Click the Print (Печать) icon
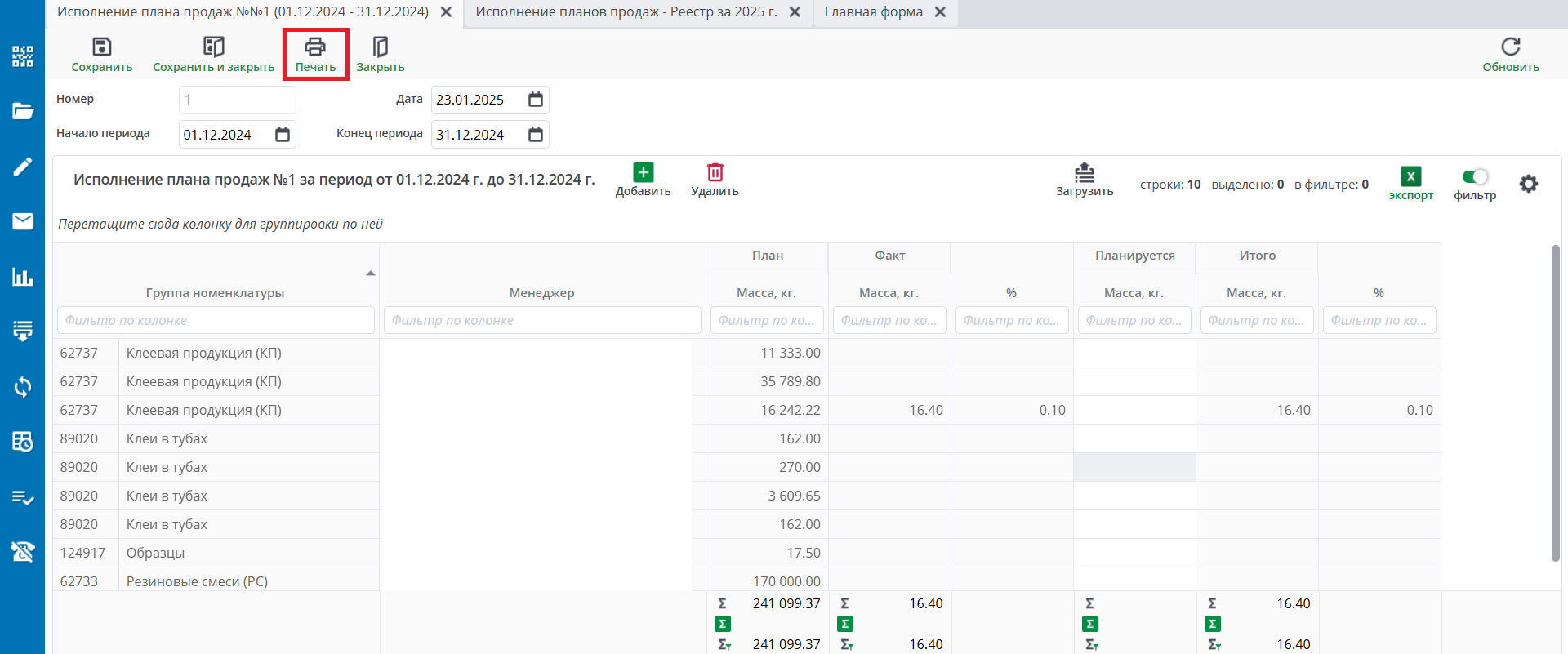Image resolution: width=1568 pixels, height=654 pixels. (315, 47)
